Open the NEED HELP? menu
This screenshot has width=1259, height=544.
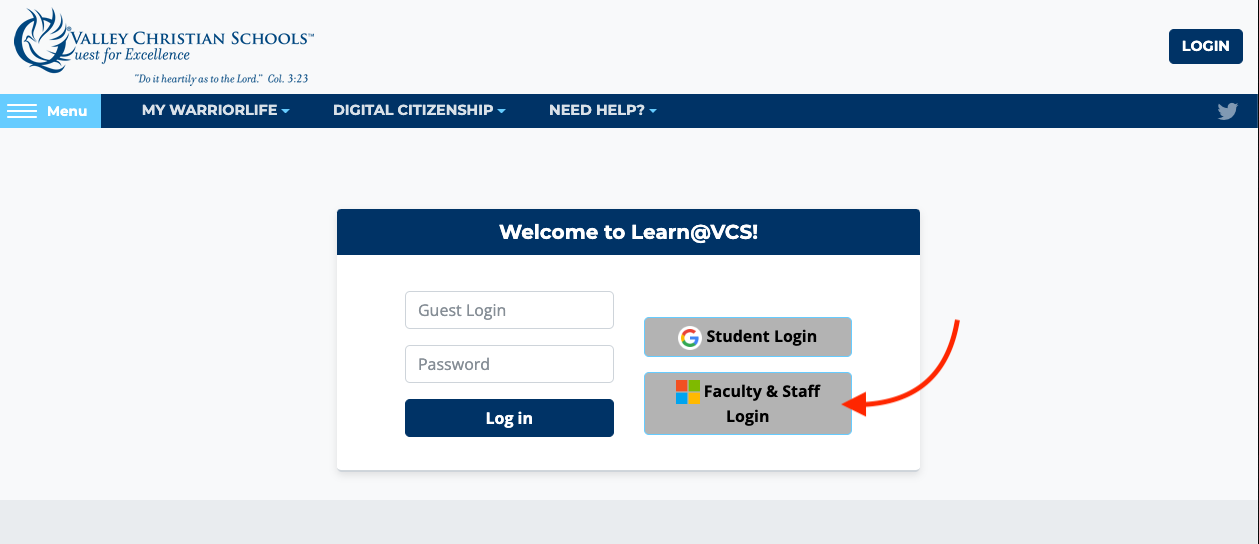point(597,111)
